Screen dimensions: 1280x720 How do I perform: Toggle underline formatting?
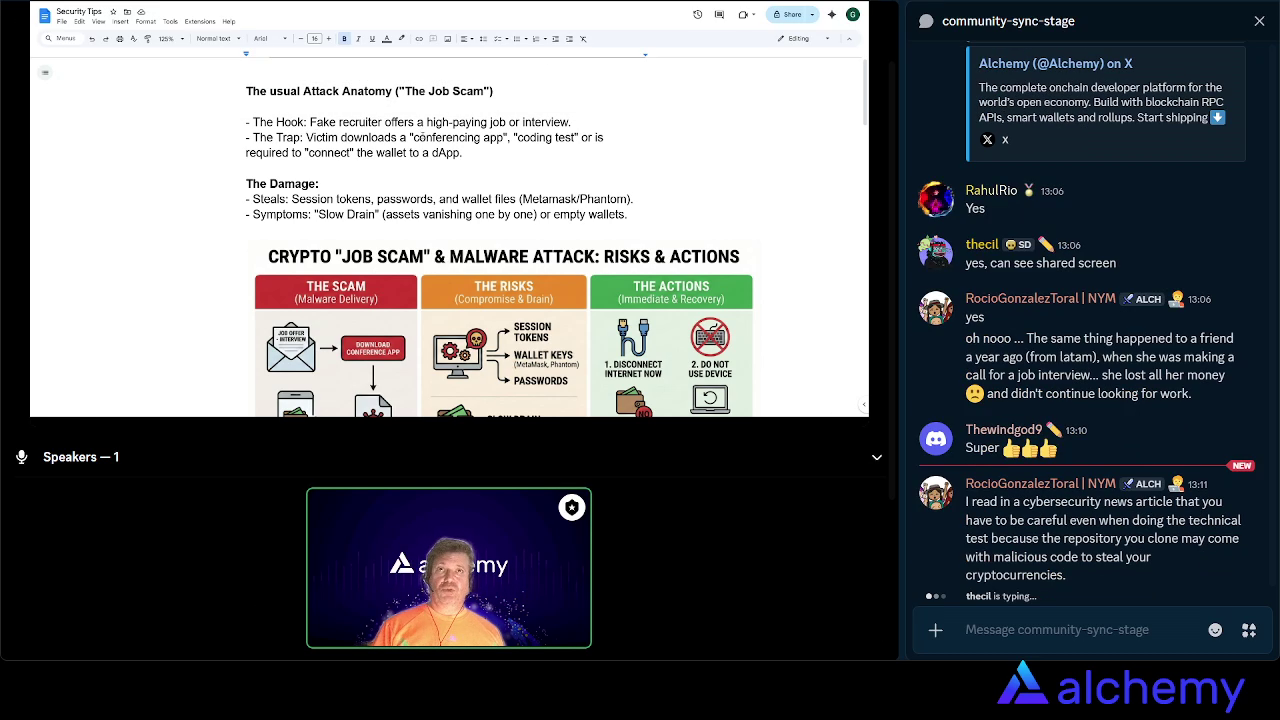(372, 38)
